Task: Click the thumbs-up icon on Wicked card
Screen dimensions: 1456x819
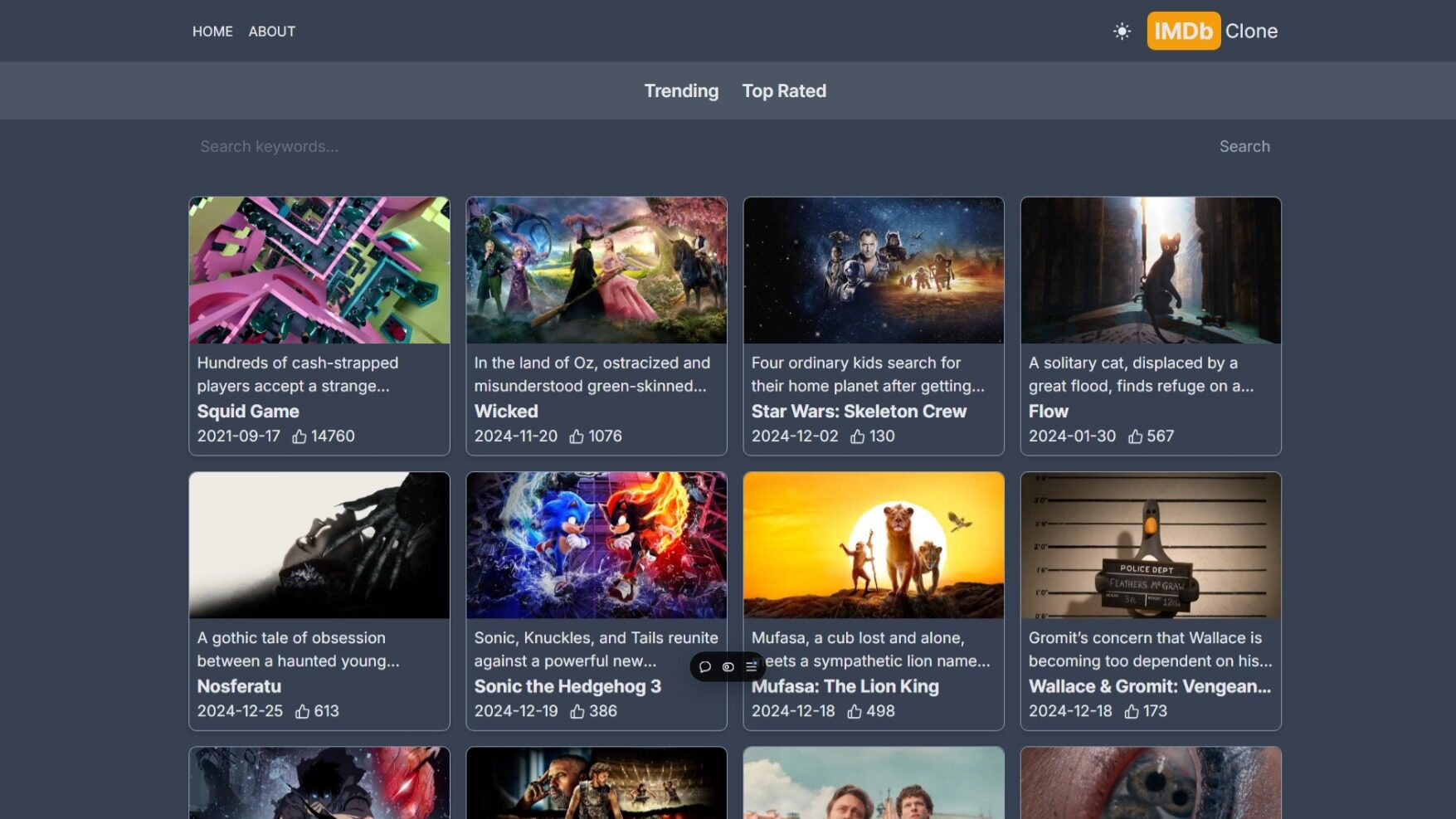Action: (577, 436)
